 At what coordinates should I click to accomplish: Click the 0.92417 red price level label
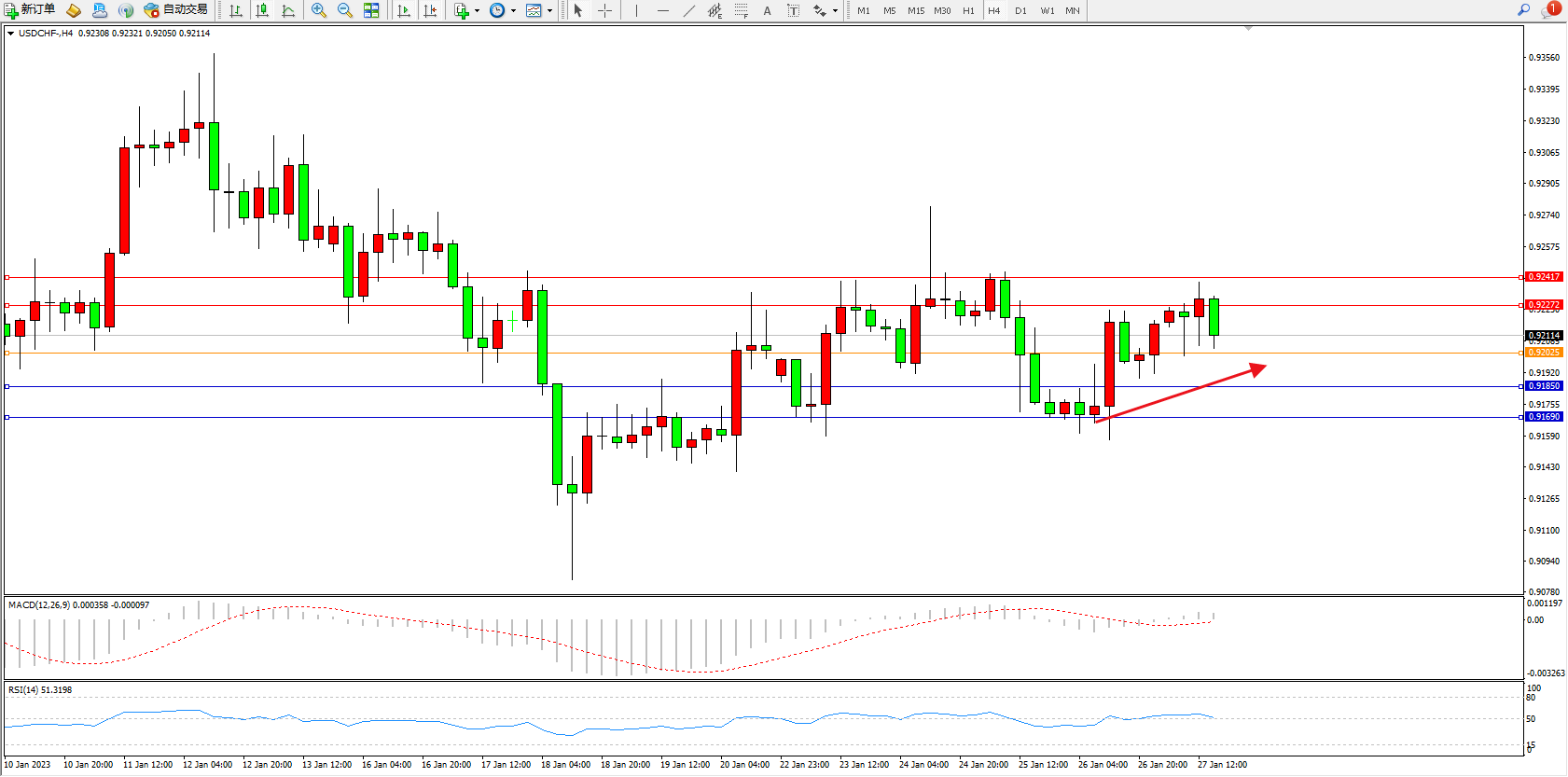1544,277
